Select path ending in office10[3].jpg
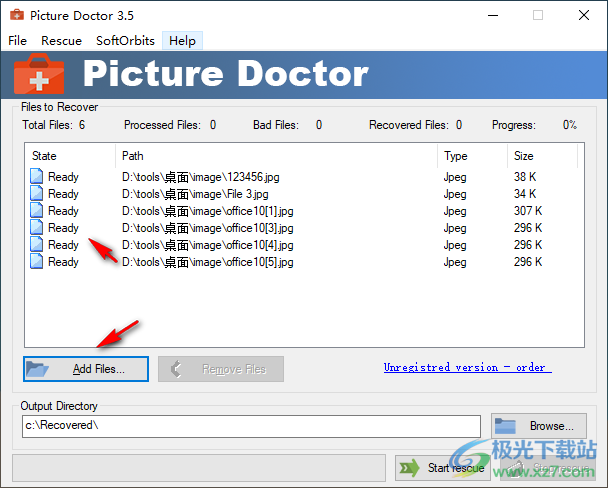This screenshot has width=608, height=488. point(207,228)
